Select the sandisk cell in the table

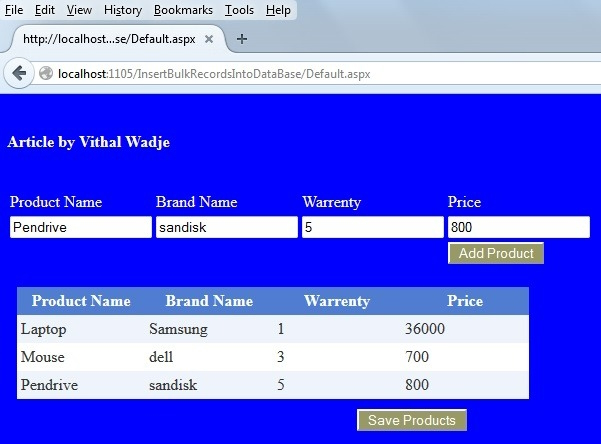coord(173,385)
